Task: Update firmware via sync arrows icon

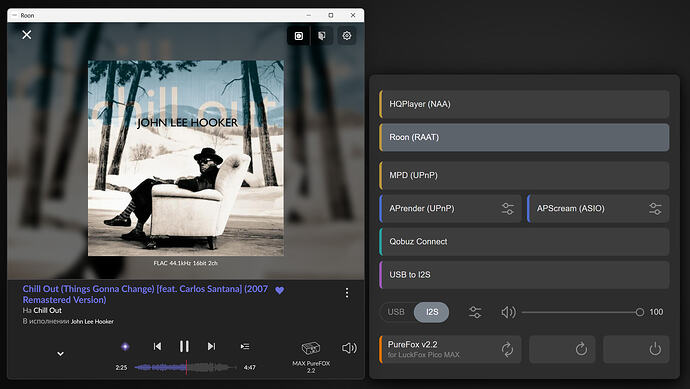Action: click(x=507, y=349)
